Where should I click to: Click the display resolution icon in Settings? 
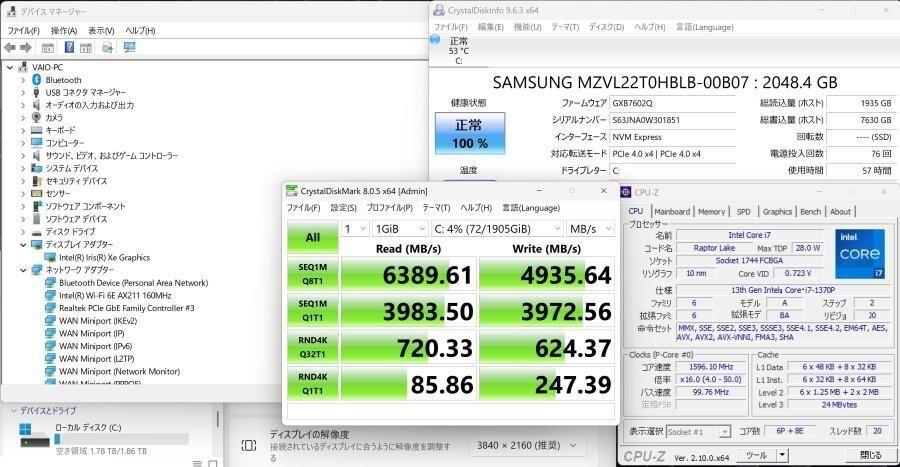point(249,445)
